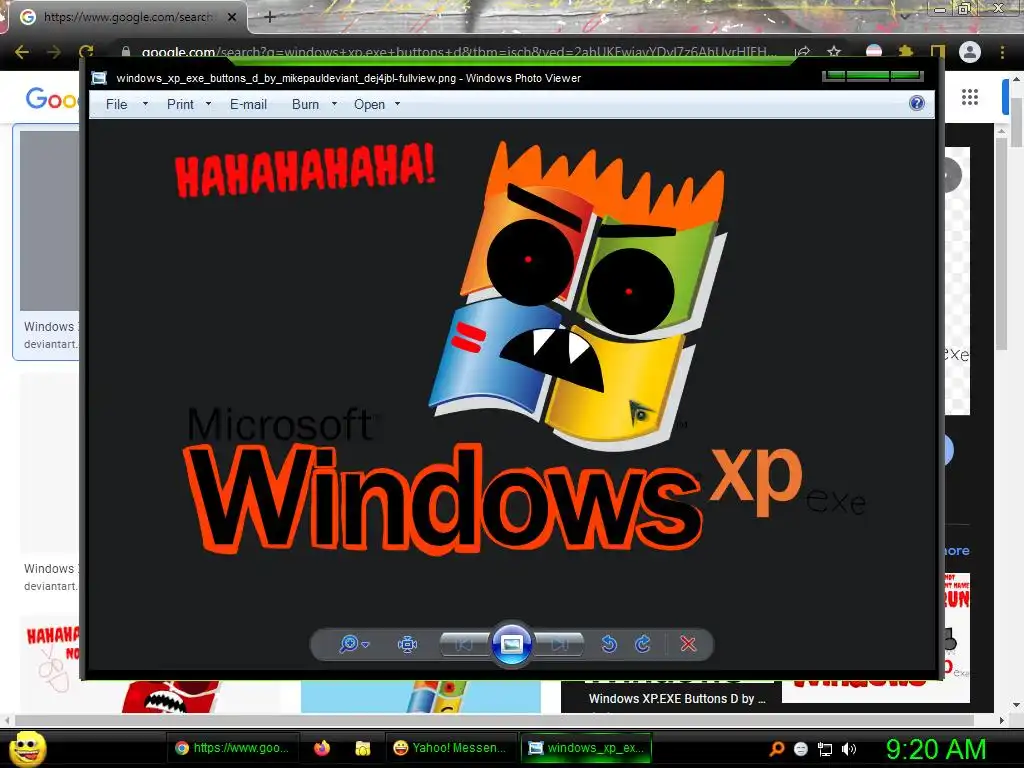Viewport: 1024px width, 768px height.
Task: Open file explorer folder on taskbar
Action: point(362,748)
